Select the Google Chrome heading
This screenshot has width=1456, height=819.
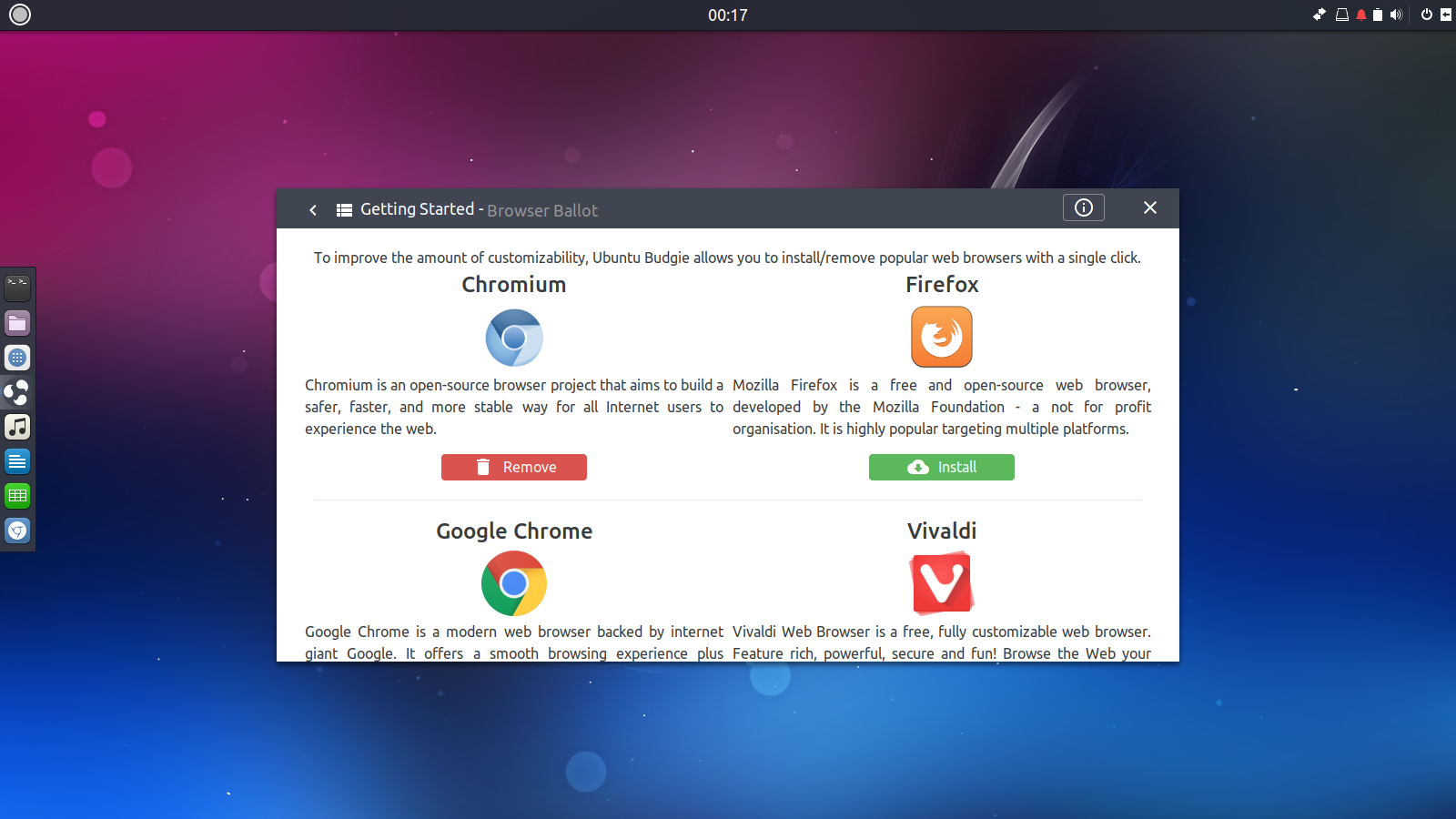514,531
